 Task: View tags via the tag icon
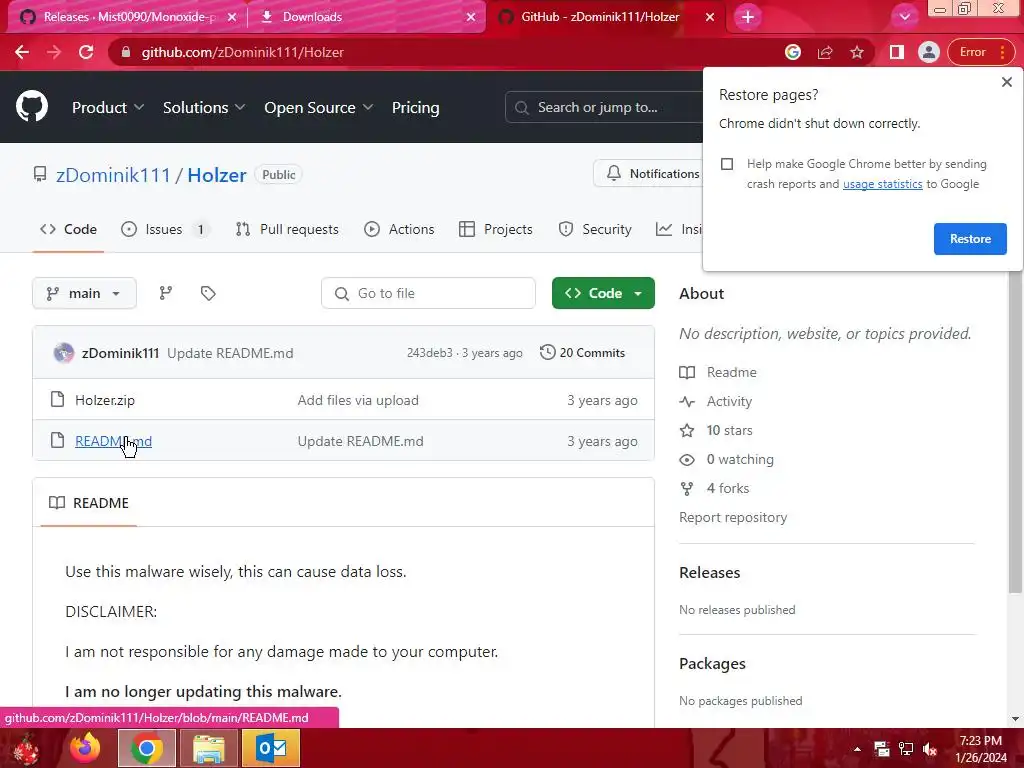[x=208, y=293]
